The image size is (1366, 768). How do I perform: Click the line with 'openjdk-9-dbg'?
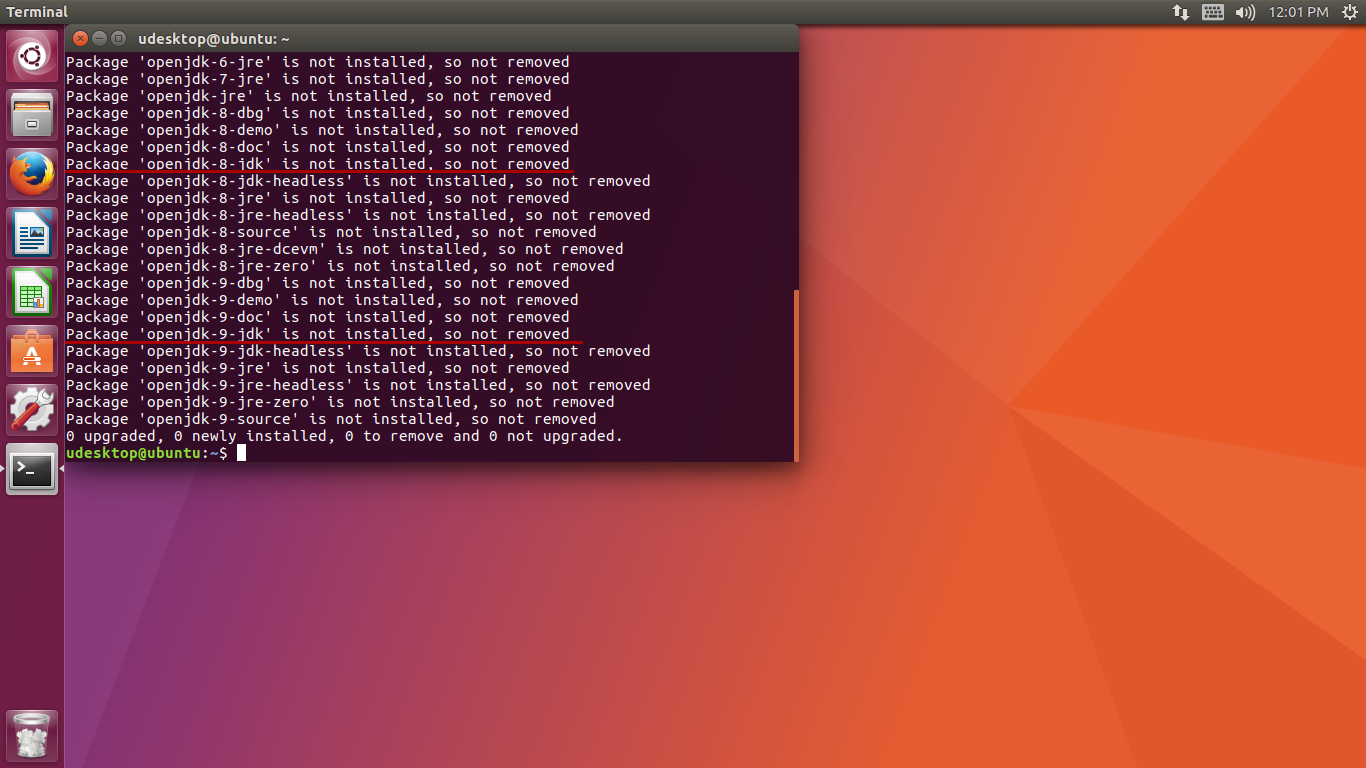click(318, 283)
